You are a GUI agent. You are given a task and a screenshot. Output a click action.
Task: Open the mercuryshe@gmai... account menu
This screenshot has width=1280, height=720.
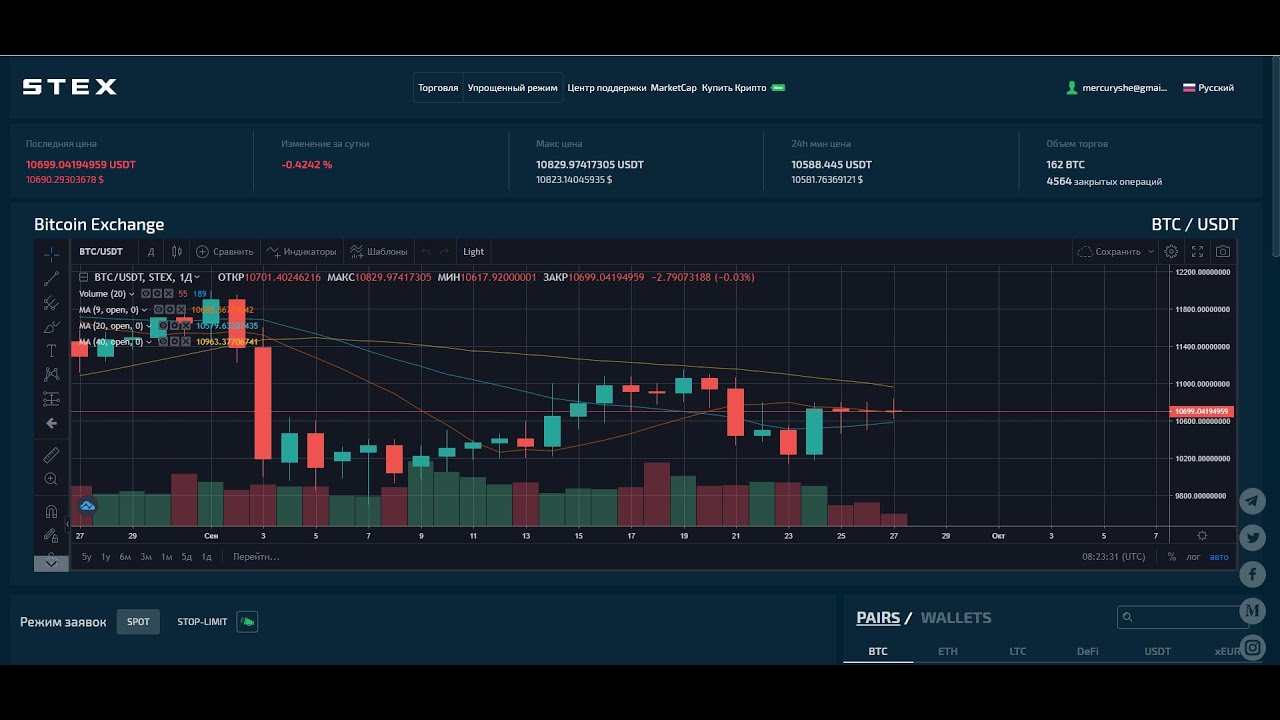point(1117,88)
